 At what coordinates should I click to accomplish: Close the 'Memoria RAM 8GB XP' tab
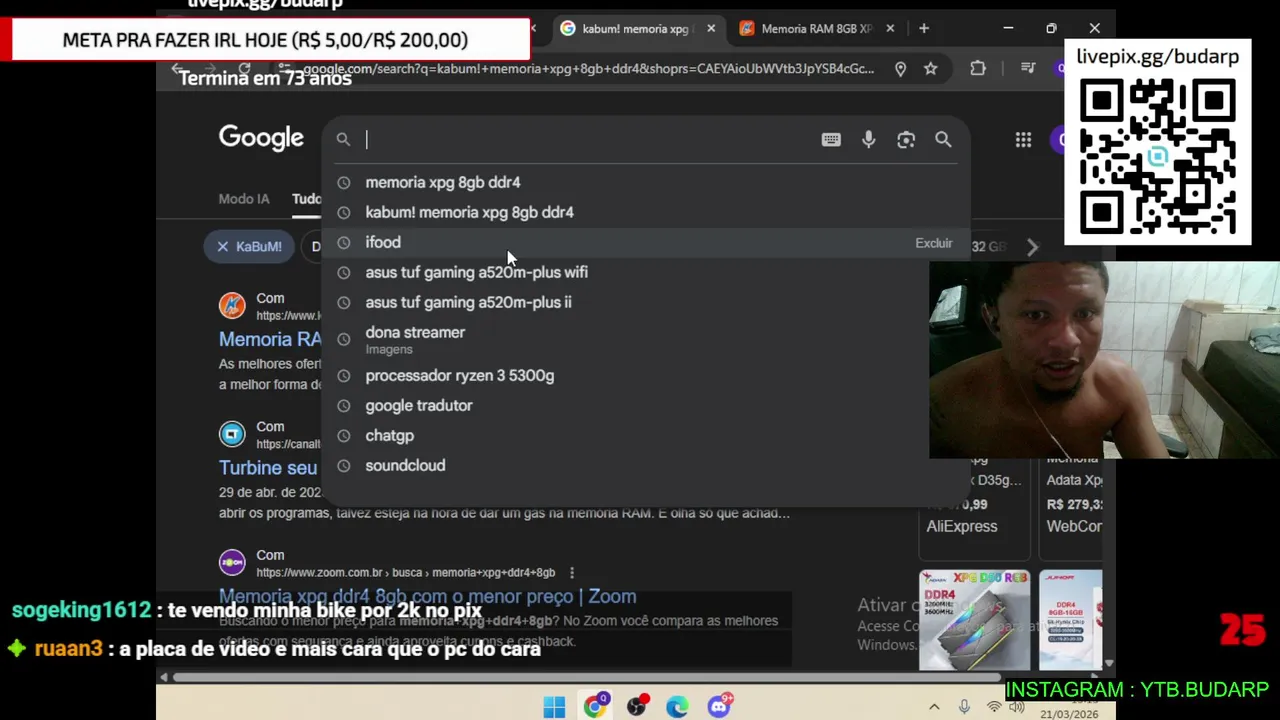pyautogui.click(x=890, y=28)
